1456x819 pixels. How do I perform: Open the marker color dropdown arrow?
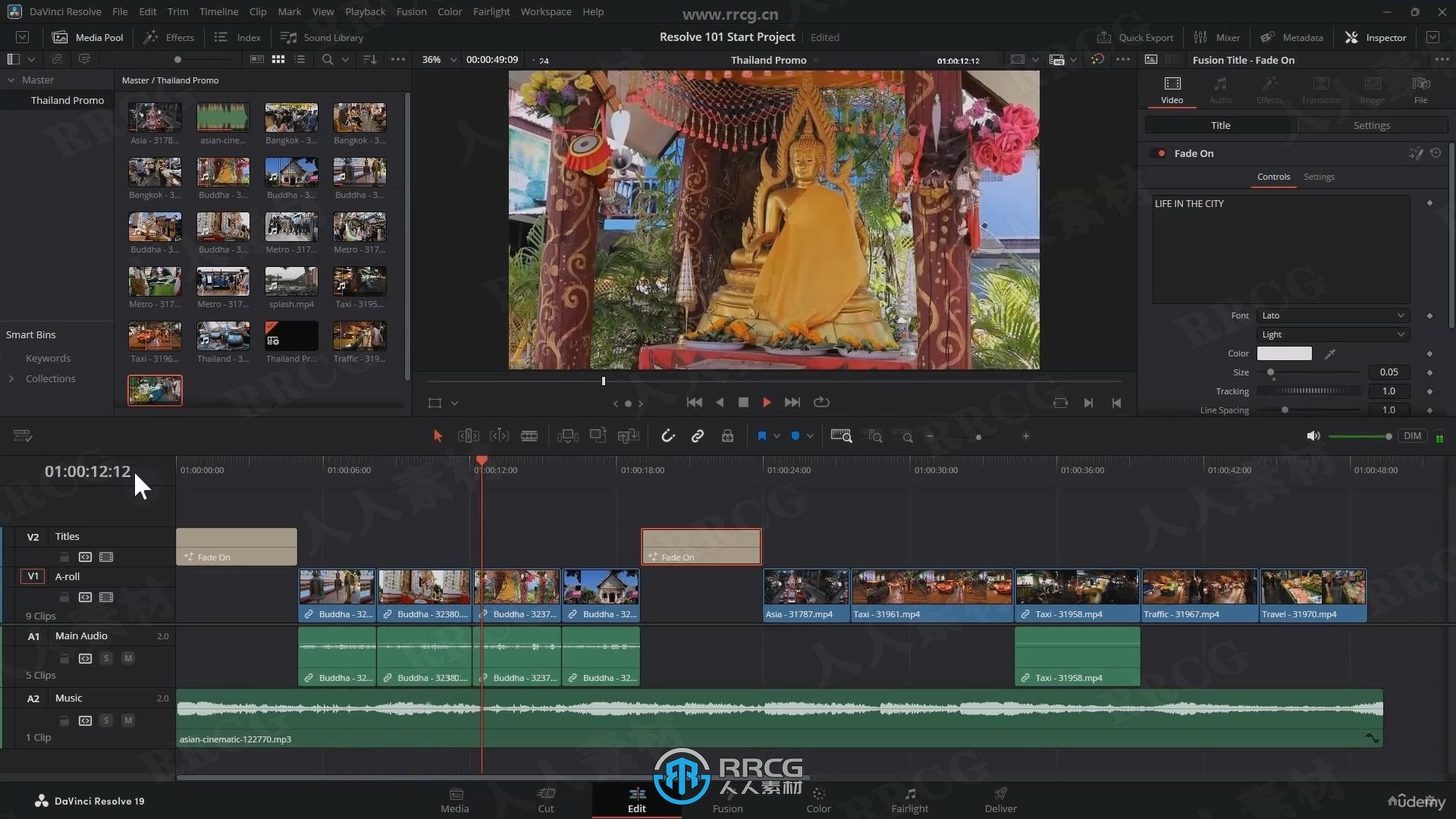[x=810, y=436]
